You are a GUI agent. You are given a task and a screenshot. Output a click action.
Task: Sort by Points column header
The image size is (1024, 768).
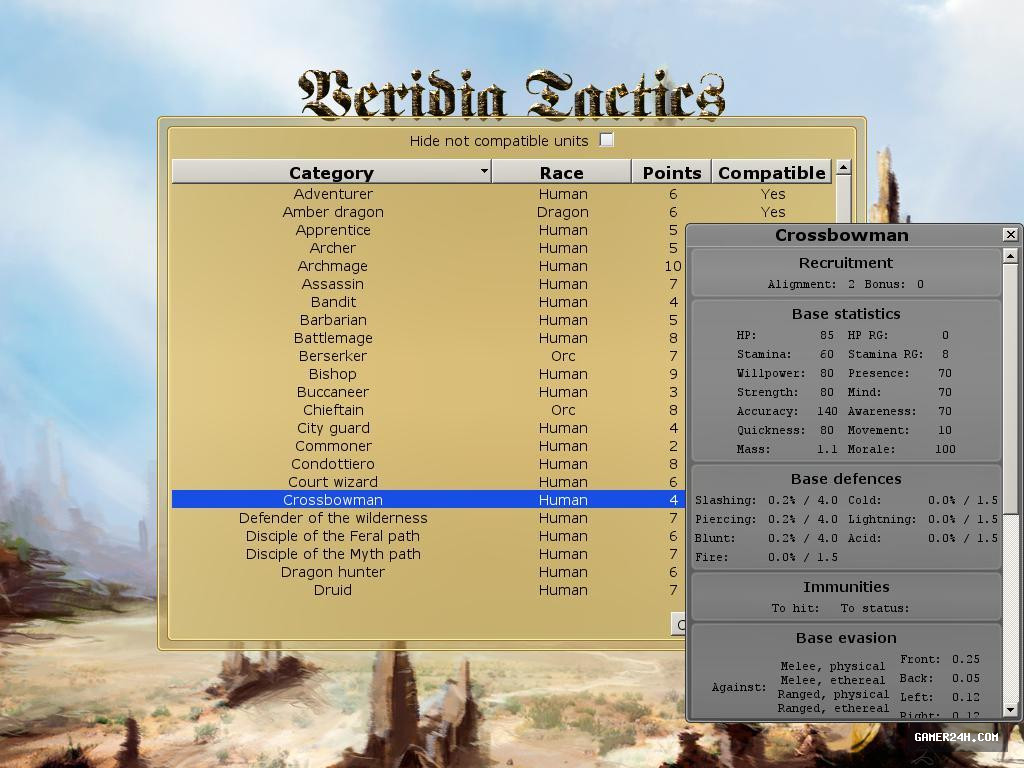click(x=671, y=172)
